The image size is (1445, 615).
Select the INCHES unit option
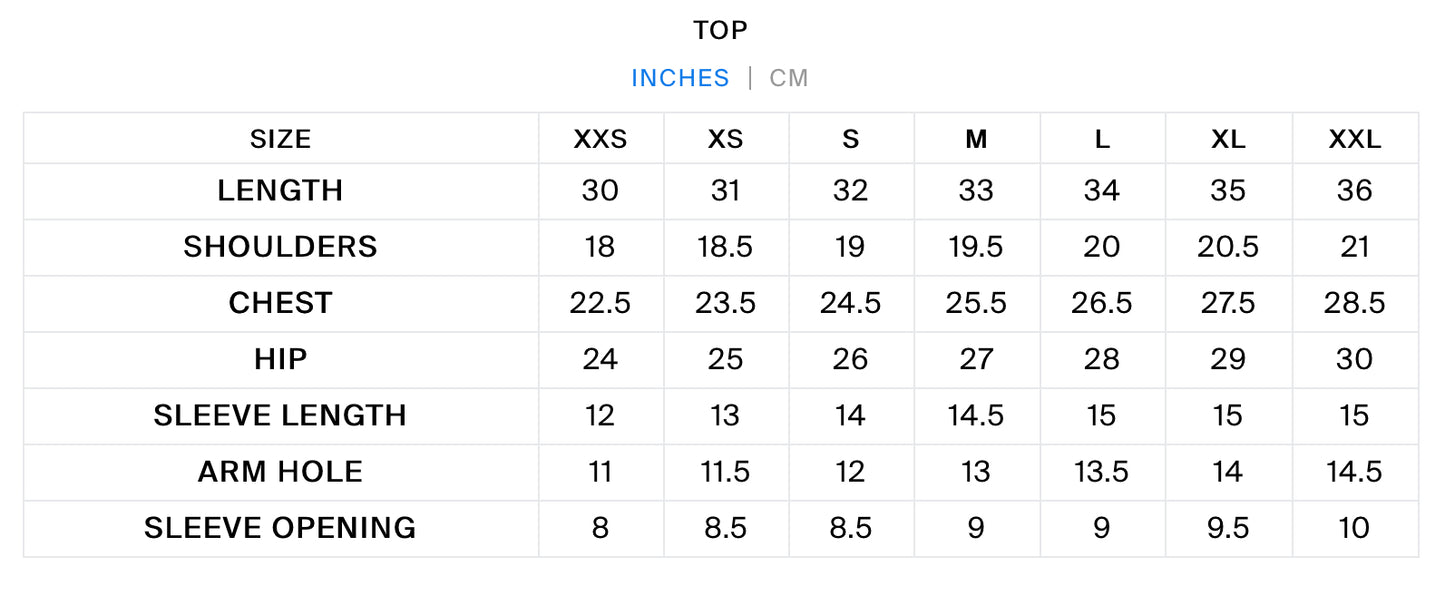pos(680,78)
